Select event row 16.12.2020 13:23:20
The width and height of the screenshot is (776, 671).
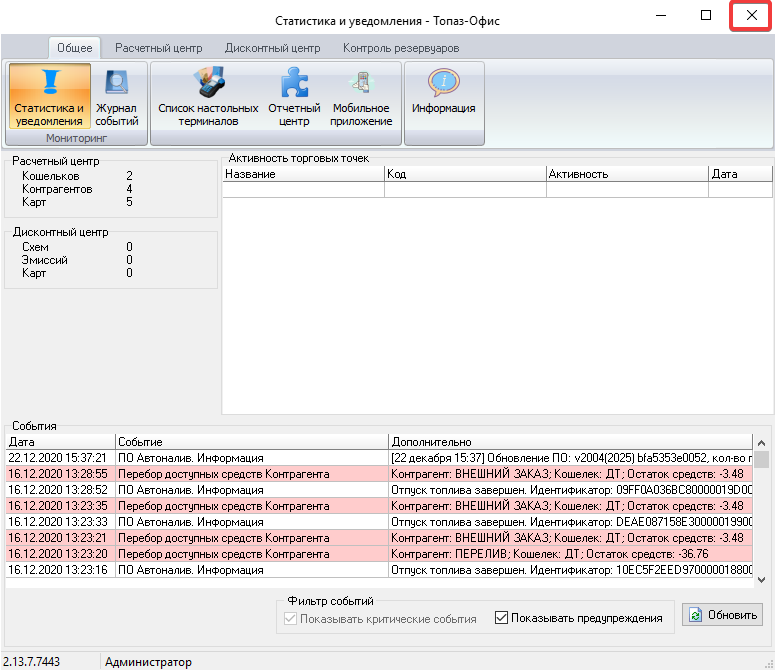(380, 554)
